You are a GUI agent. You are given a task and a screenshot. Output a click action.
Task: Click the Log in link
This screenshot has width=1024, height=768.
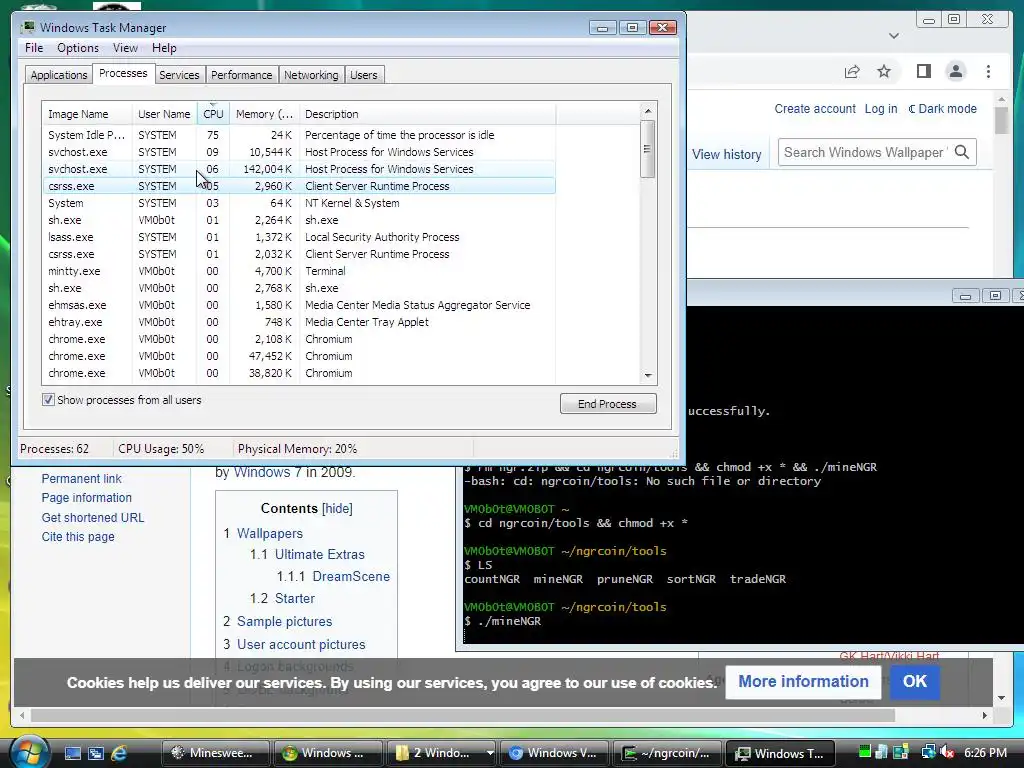(880, 108)
